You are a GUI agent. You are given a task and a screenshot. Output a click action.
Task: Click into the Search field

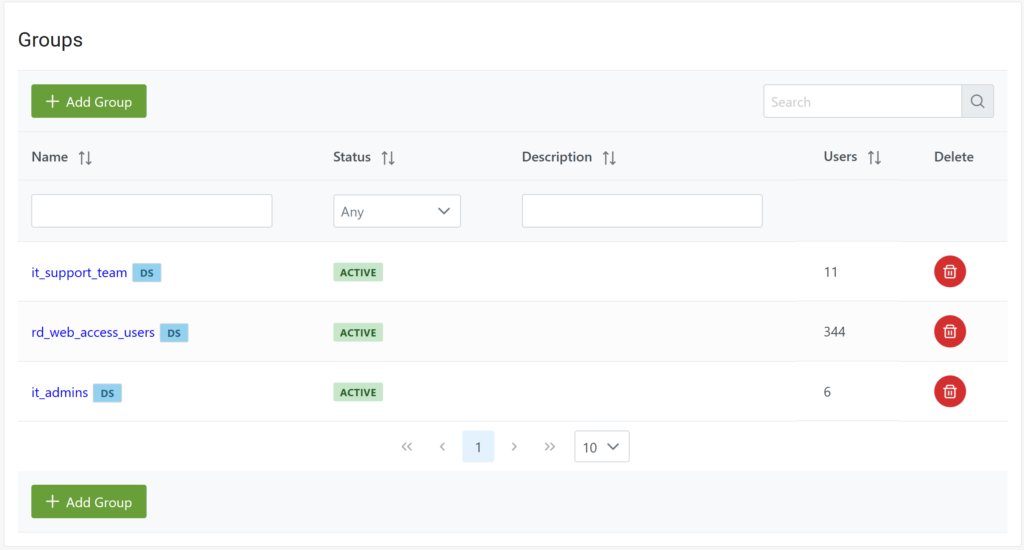pyautogui.click(x=862, y=101)
